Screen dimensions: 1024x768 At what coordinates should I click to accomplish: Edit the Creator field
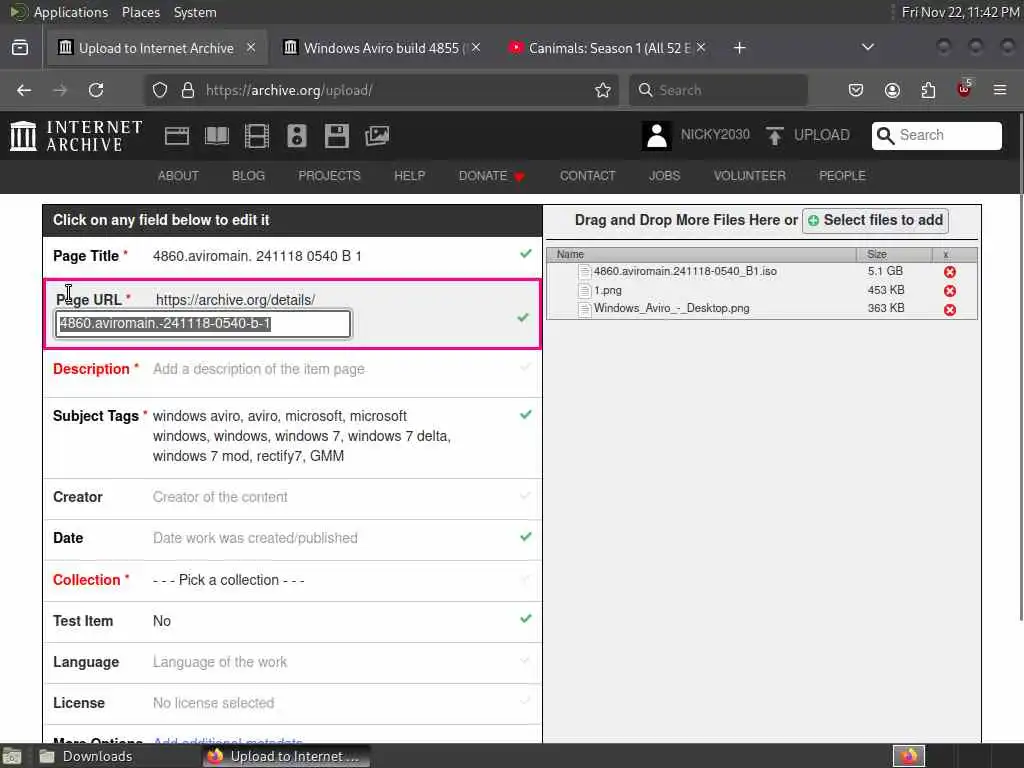pos(293,498)
